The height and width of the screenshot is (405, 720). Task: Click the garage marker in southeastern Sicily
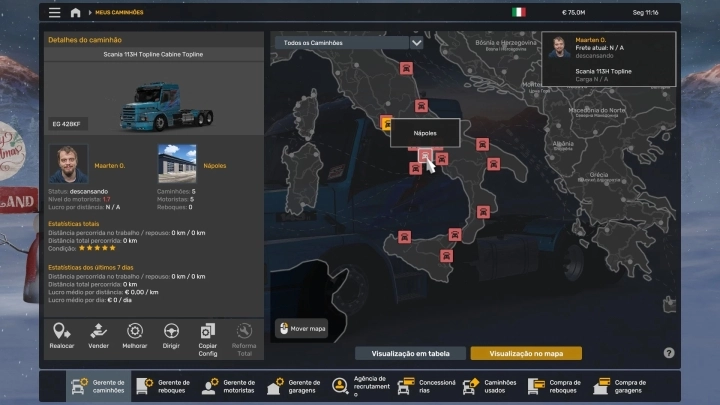446,256
